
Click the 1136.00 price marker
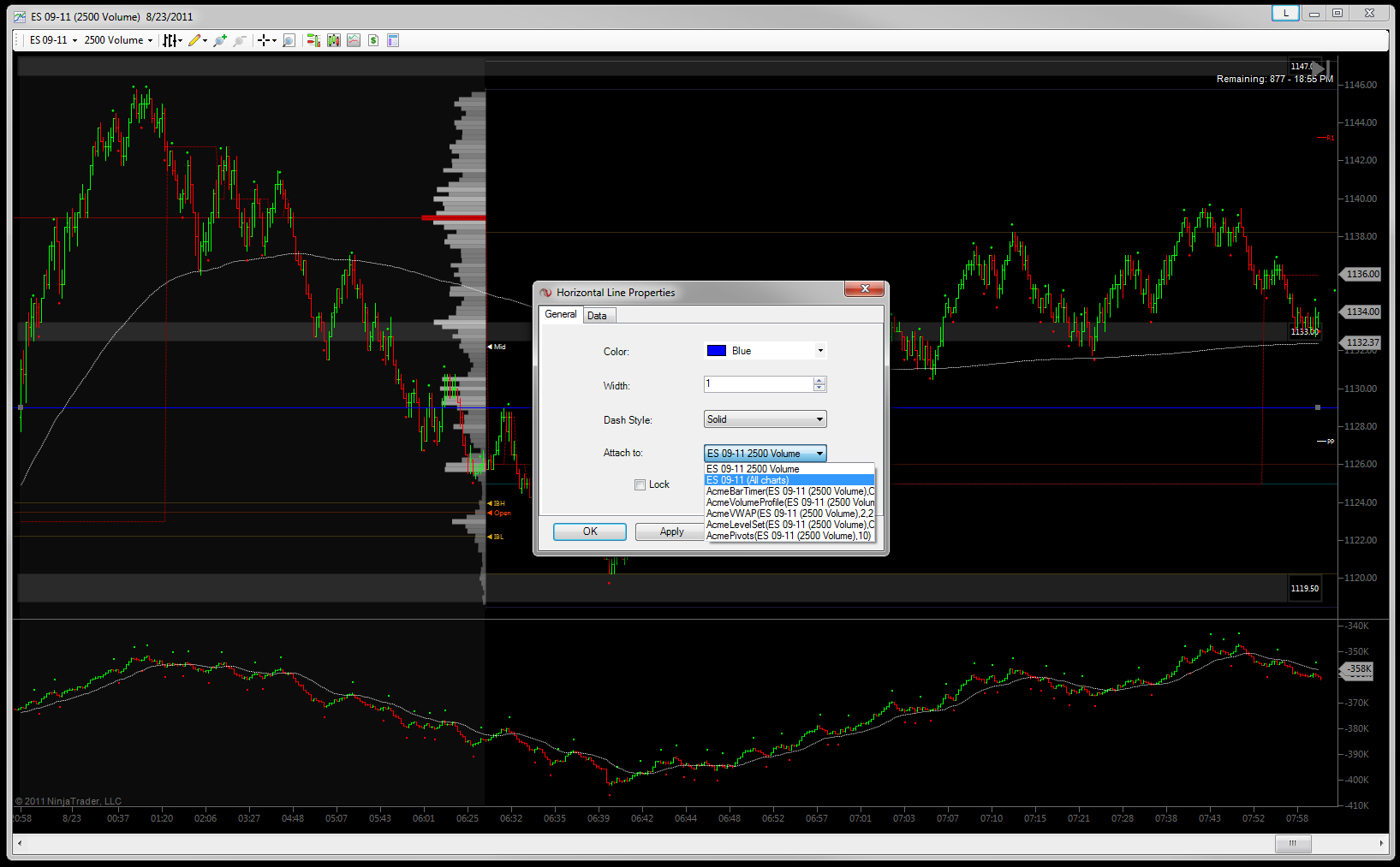tap(1361, 274)
